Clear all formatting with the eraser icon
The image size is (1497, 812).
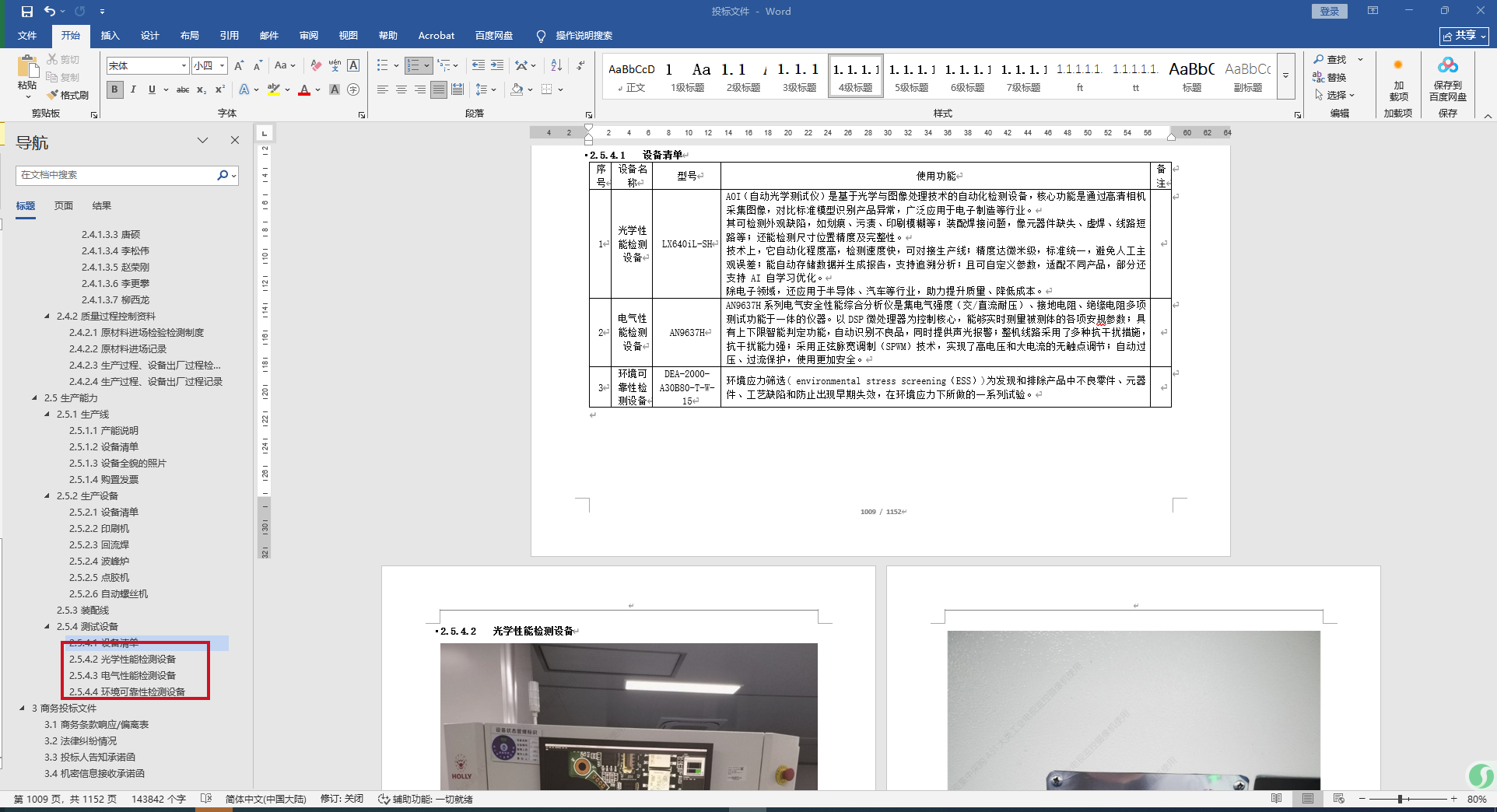pos(316,65)
